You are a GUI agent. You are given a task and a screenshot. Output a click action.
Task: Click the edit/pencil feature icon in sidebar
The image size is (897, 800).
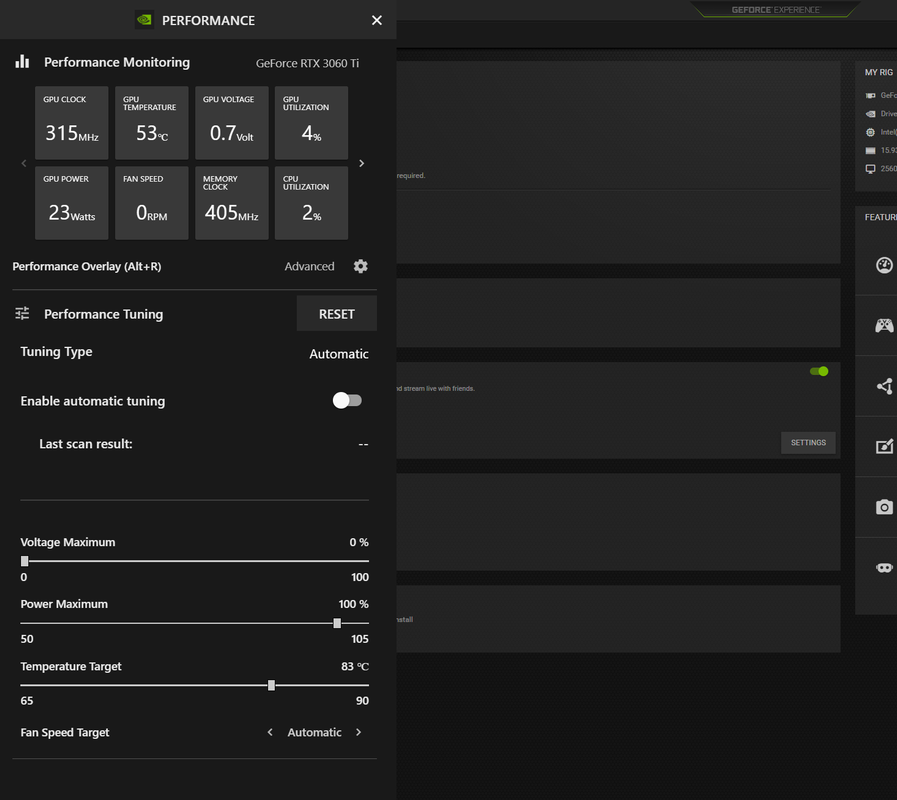884,446
